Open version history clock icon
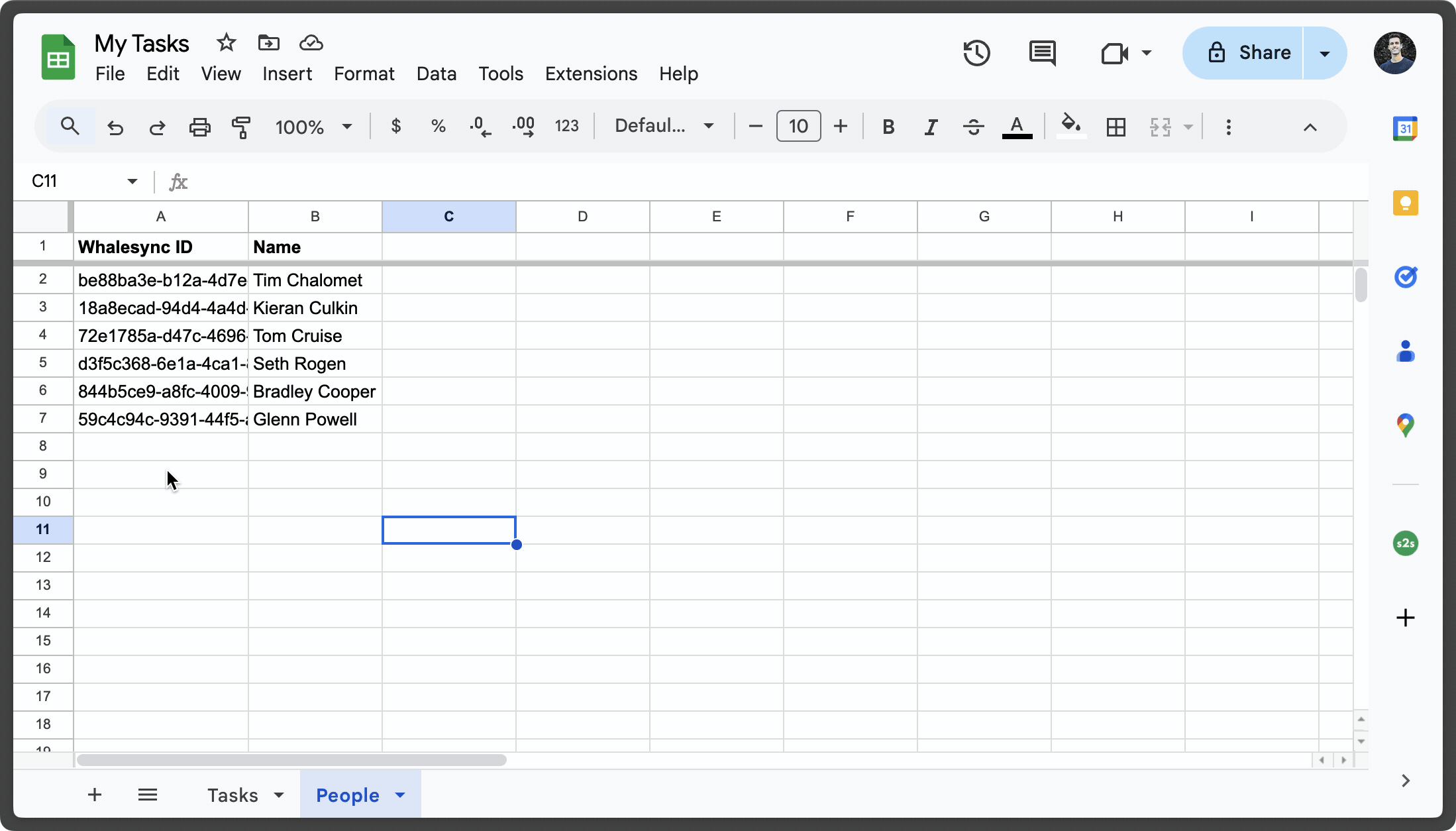 [x=976, y=53]
